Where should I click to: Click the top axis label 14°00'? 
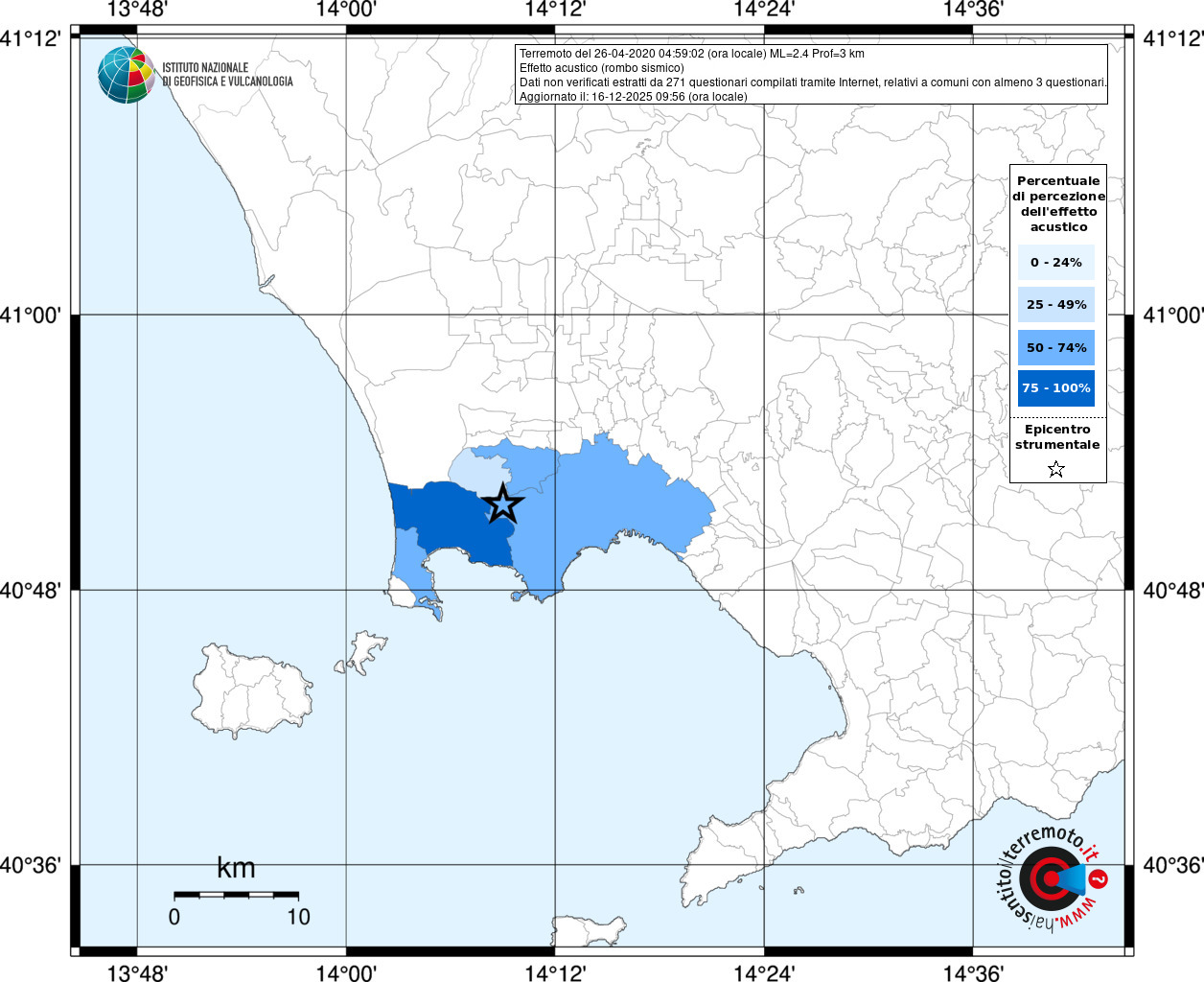pos(346,10)
